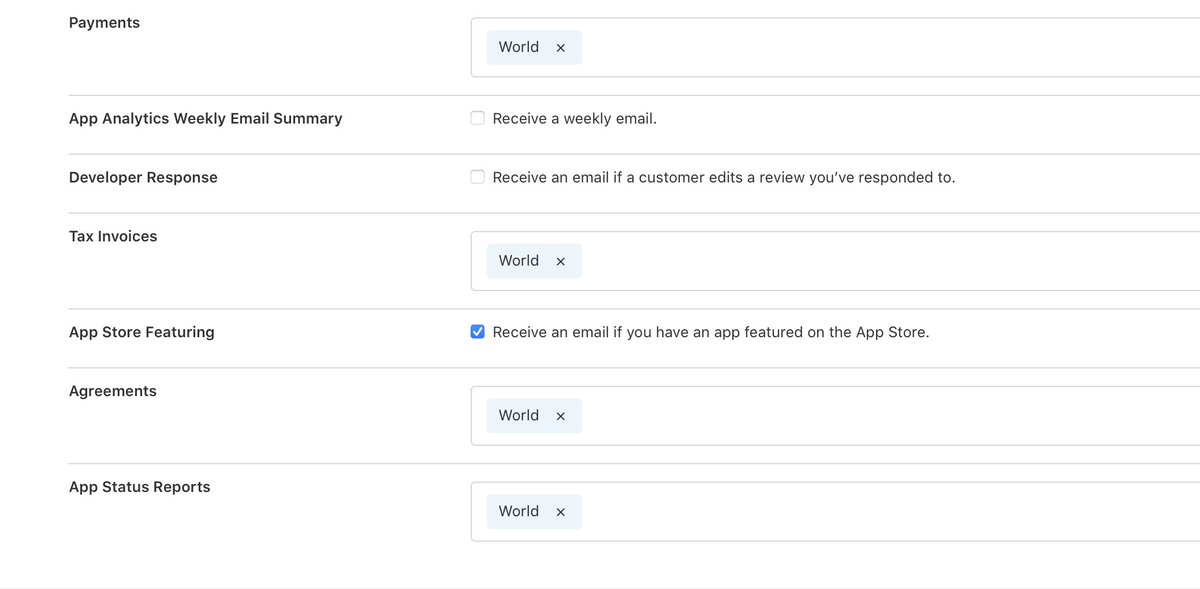The width and height of the screenshot is (1200, 589).
Task: Open the Tax Invoices territory selection field
Action: (x=835, y=261)
